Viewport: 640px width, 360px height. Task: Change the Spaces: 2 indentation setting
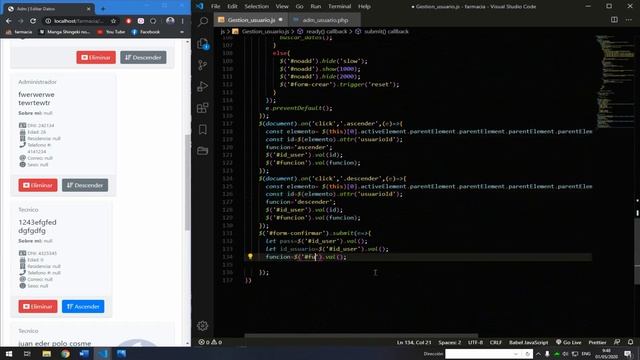(449, 342)
